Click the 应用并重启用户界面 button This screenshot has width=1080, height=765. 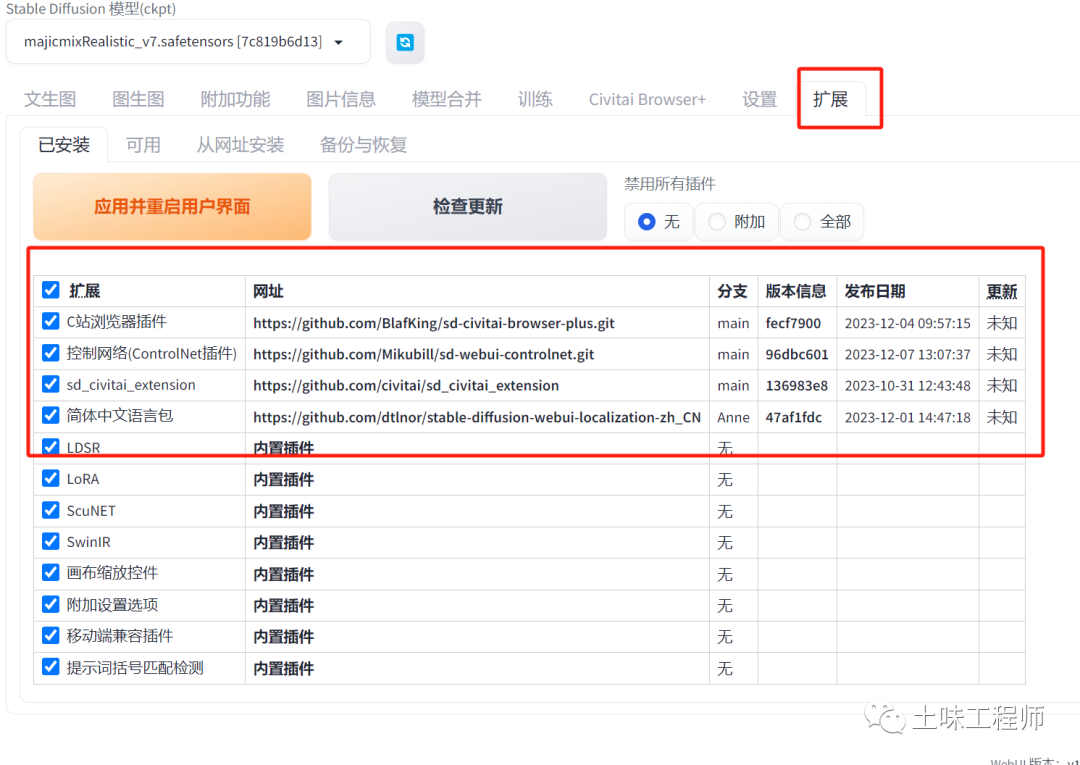click(171, 206)
